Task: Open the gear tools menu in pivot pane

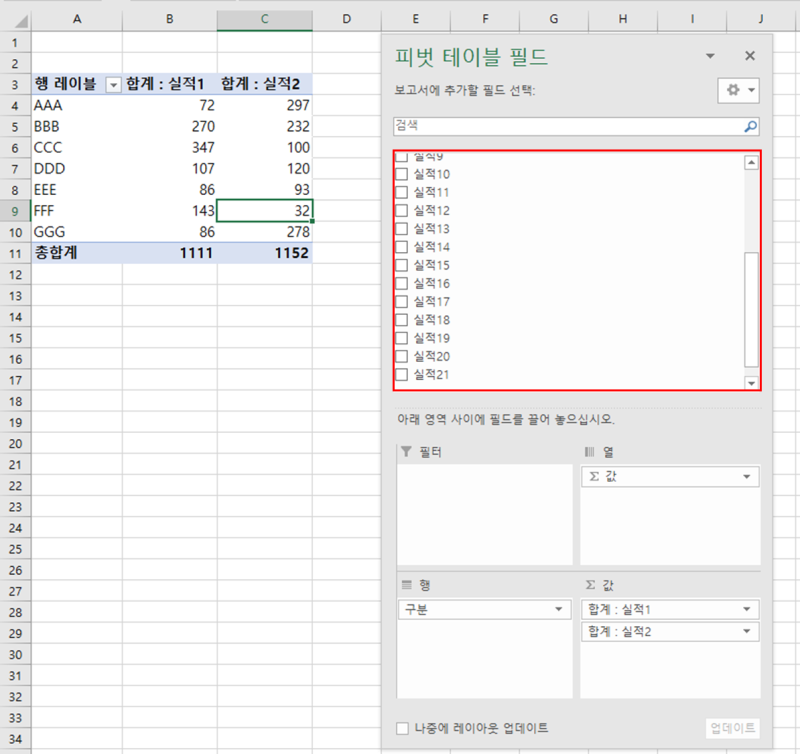Action: point(738,90)
